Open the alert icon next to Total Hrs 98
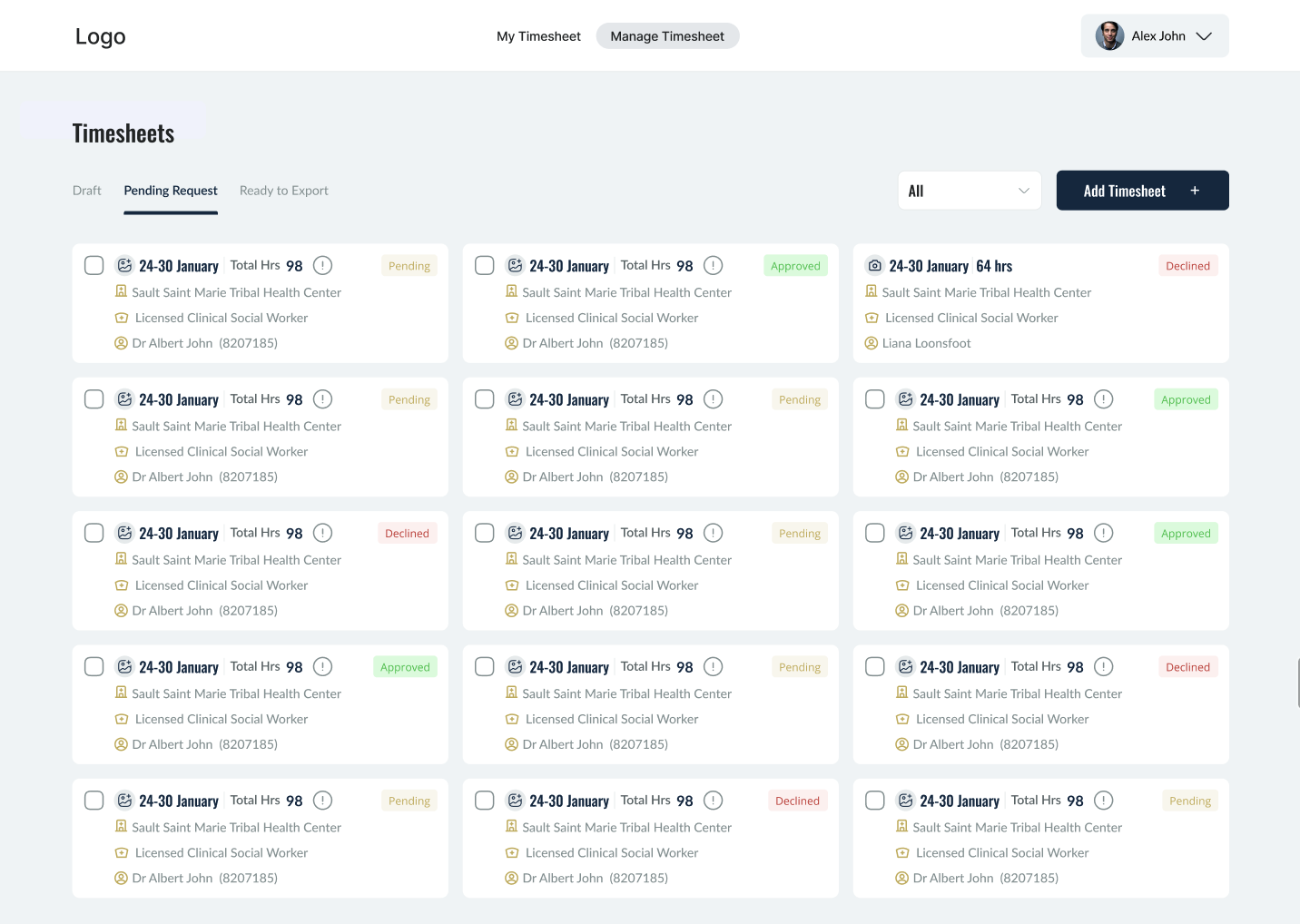Viewport: 1300px width, 924px height. (322, 265)
